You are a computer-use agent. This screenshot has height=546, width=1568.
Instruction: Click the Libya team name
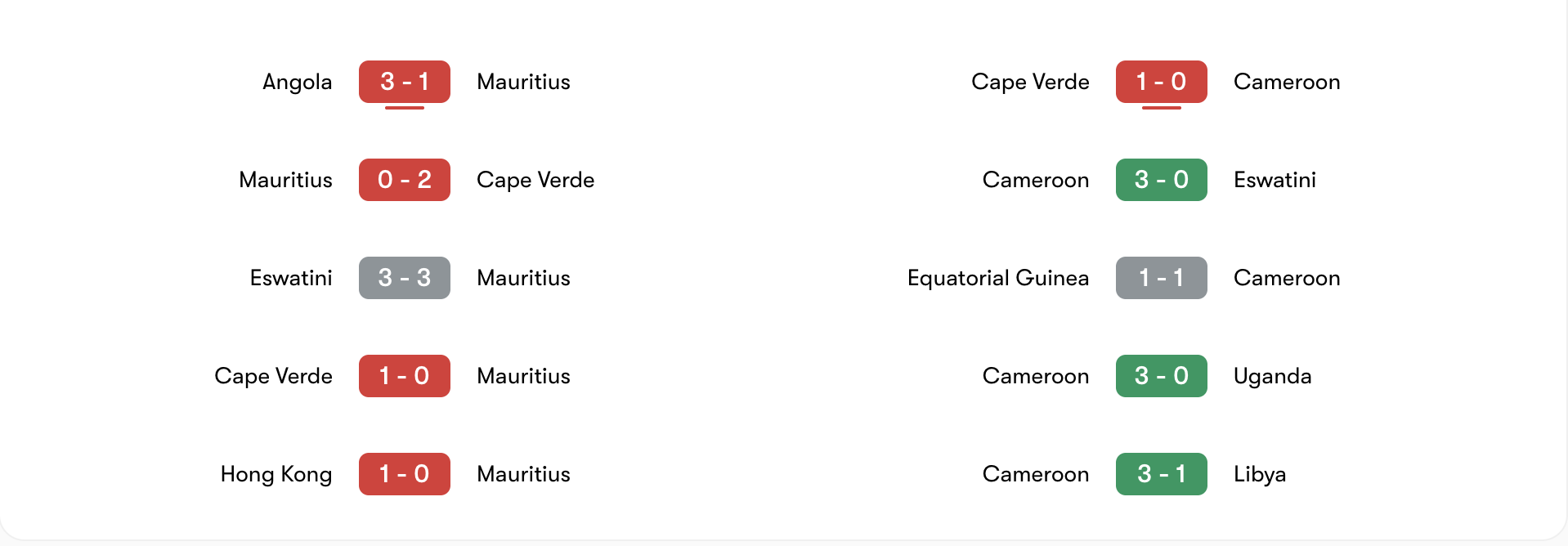[x=1259, y=475]
